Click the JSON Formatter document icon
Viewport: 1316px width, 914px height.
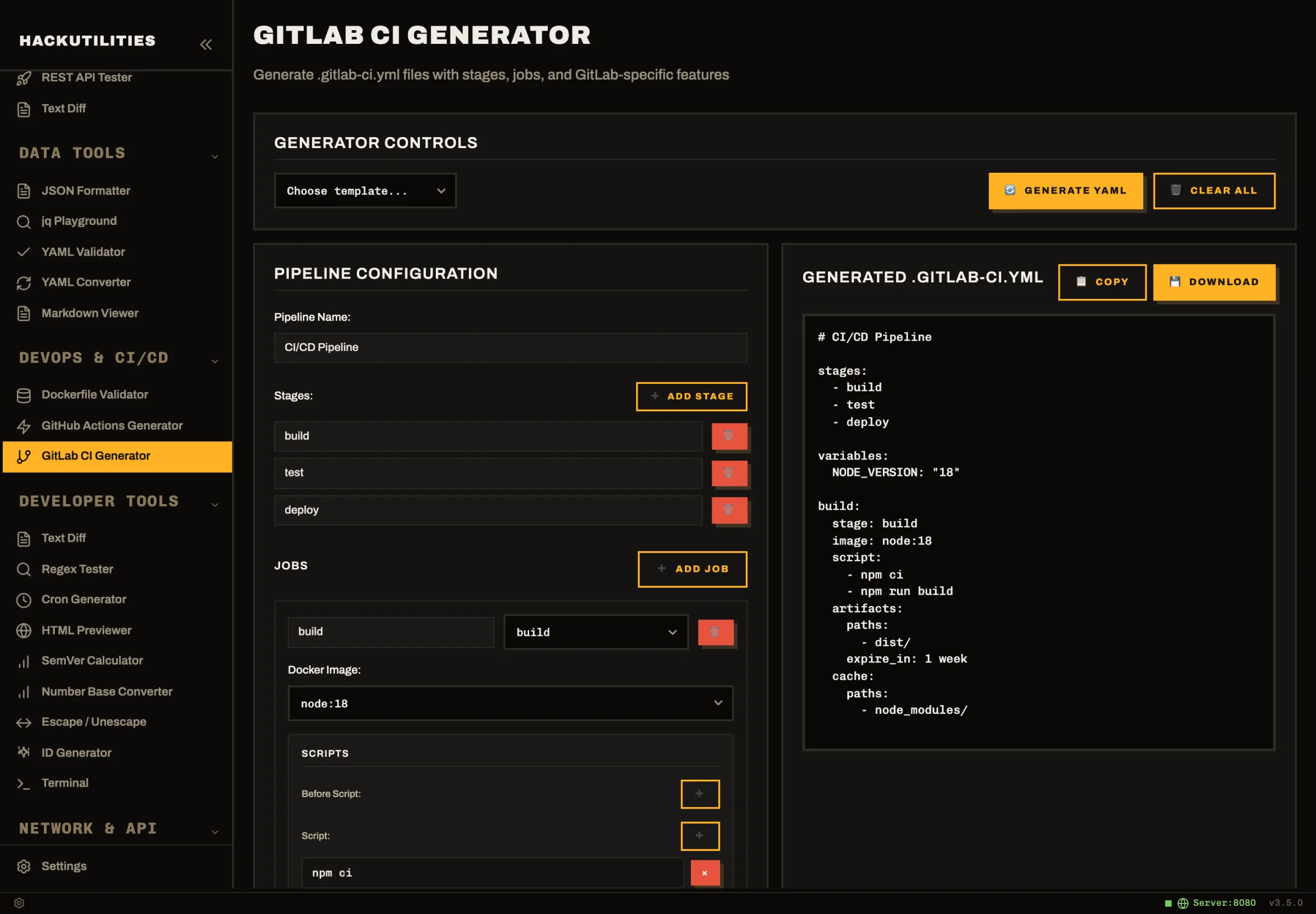point(24,191)
